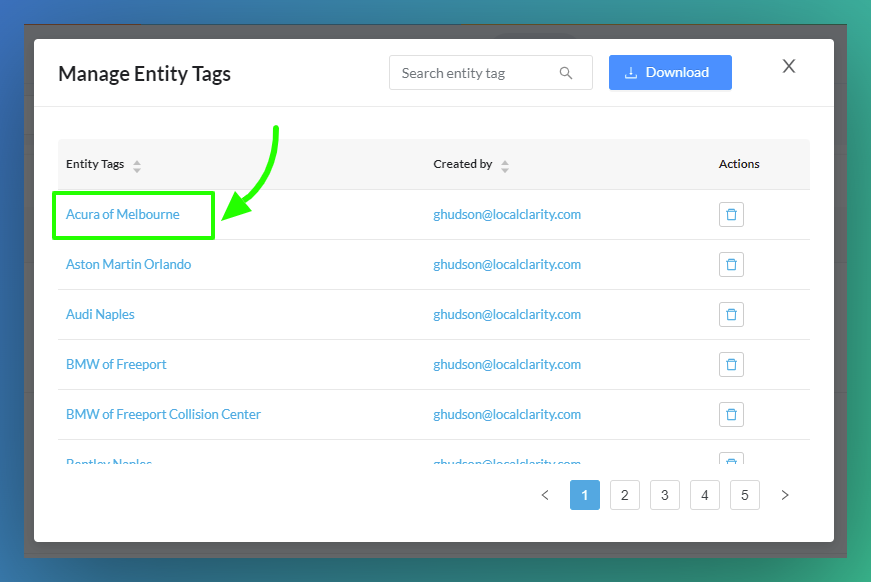
Task: Delete BMW of Freeport Collision Center tag
Action: point(731,414)
